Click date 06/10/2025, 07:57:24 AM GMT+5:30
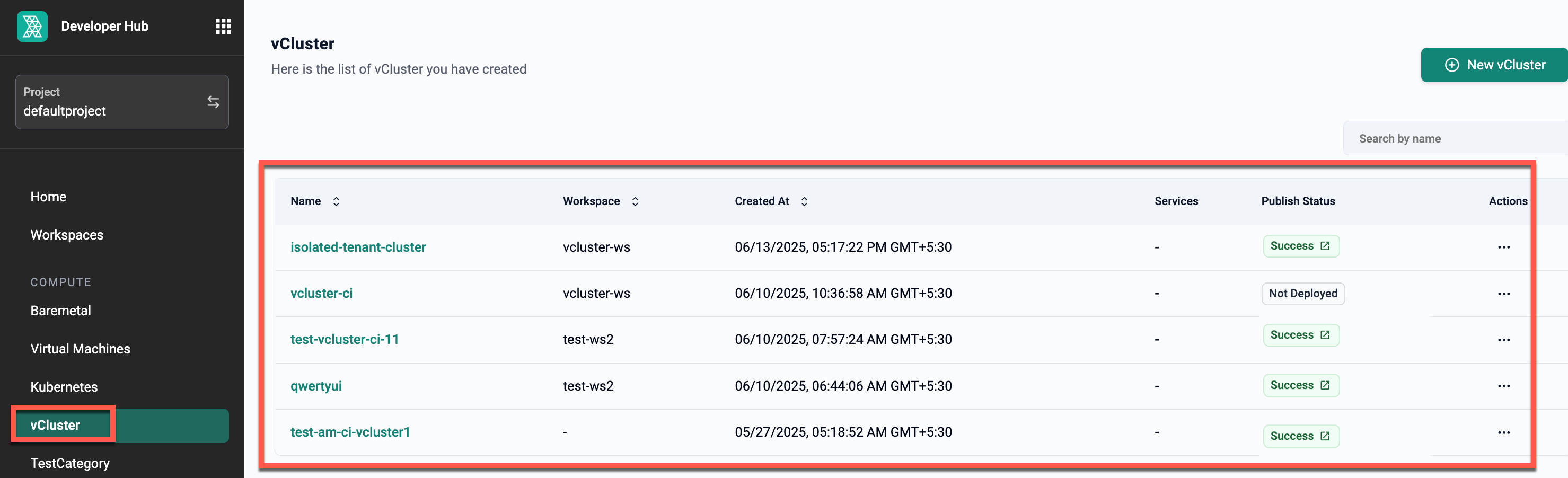 pos(843,339)
